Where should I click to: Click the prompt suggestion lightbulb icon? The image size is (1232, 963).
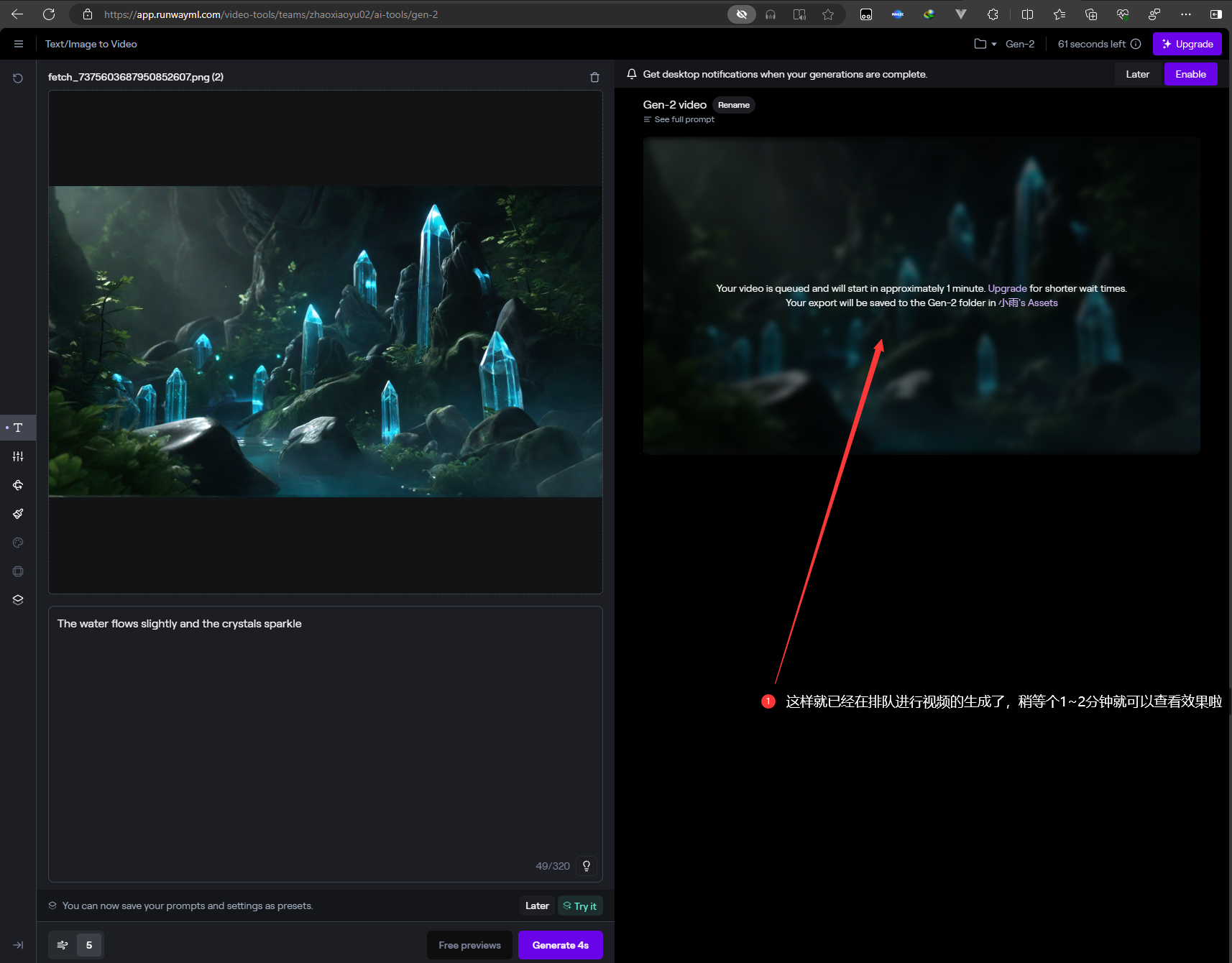(x=587, y=866)
